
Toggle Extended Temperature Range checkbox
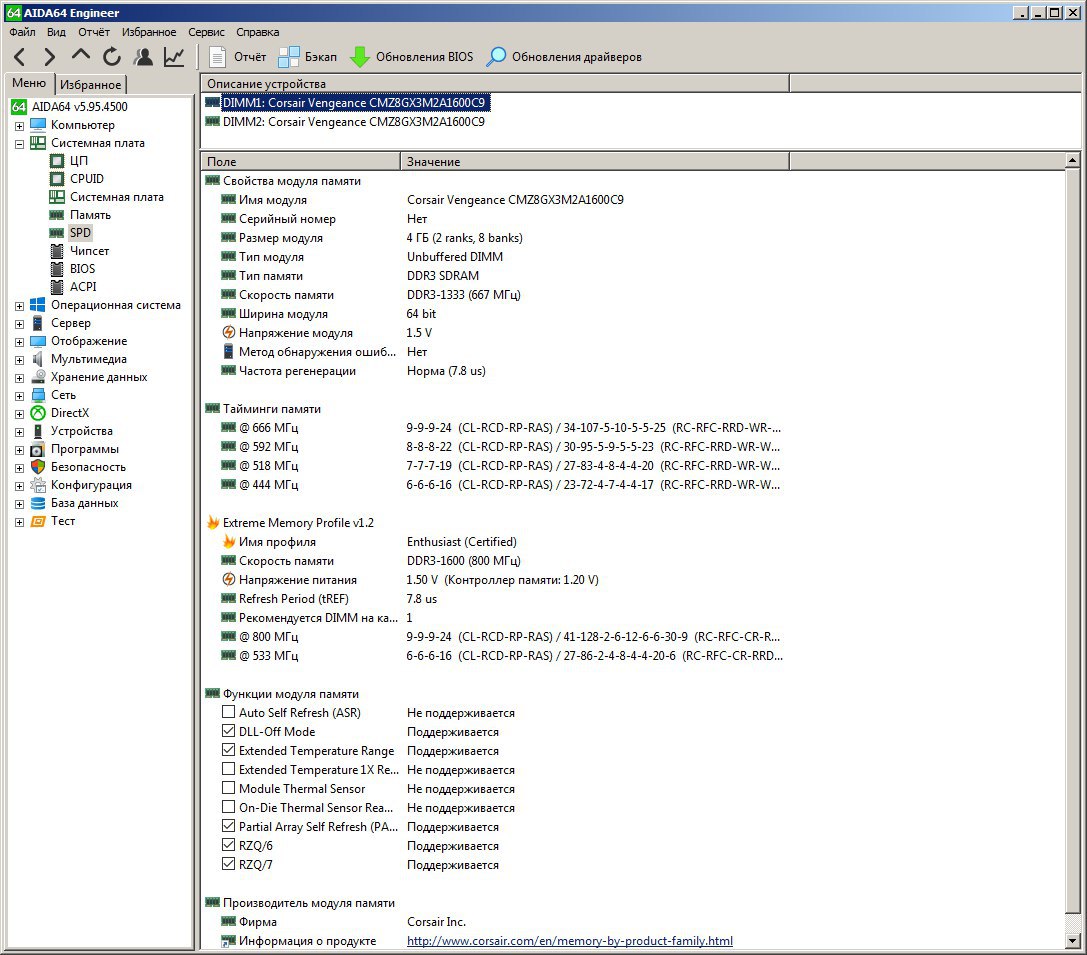[228, 750]
